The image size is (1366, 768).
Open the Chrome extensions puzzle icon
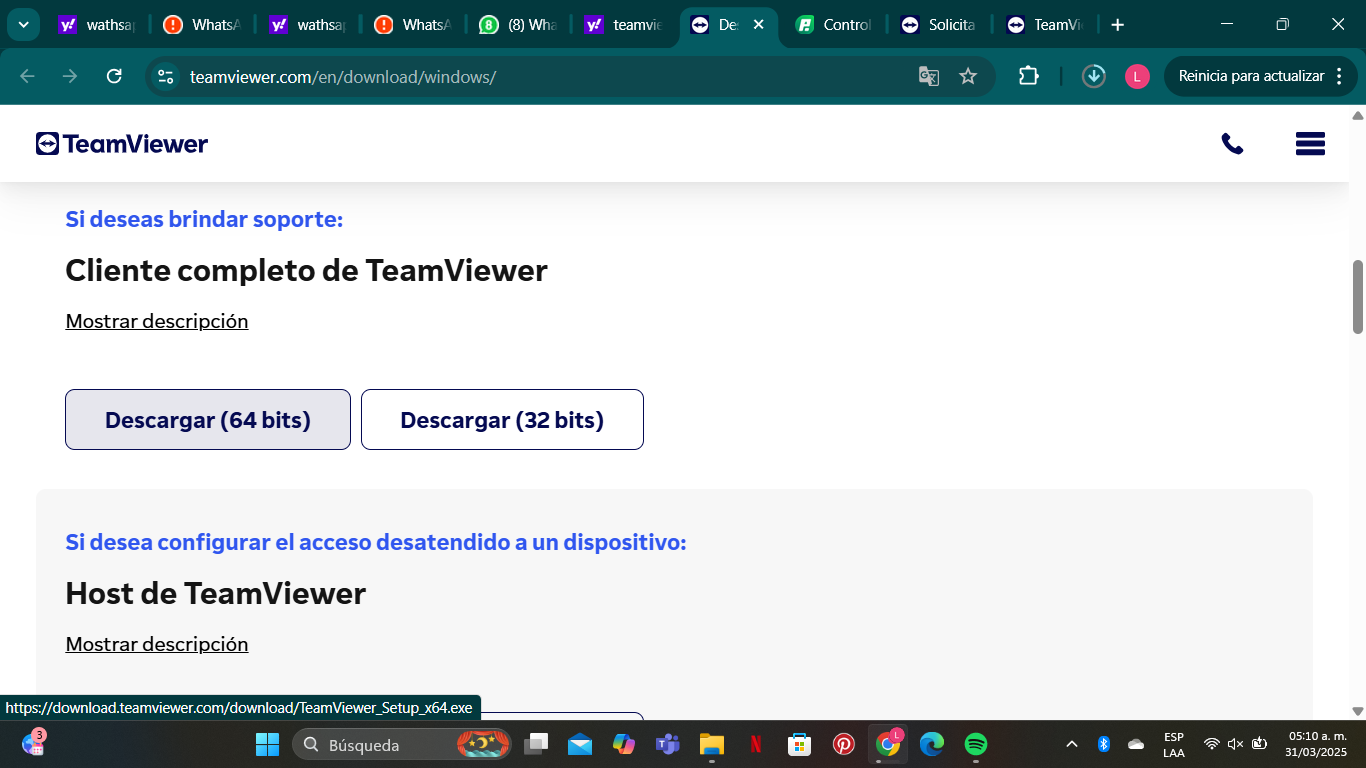(x=1028, y=76)
